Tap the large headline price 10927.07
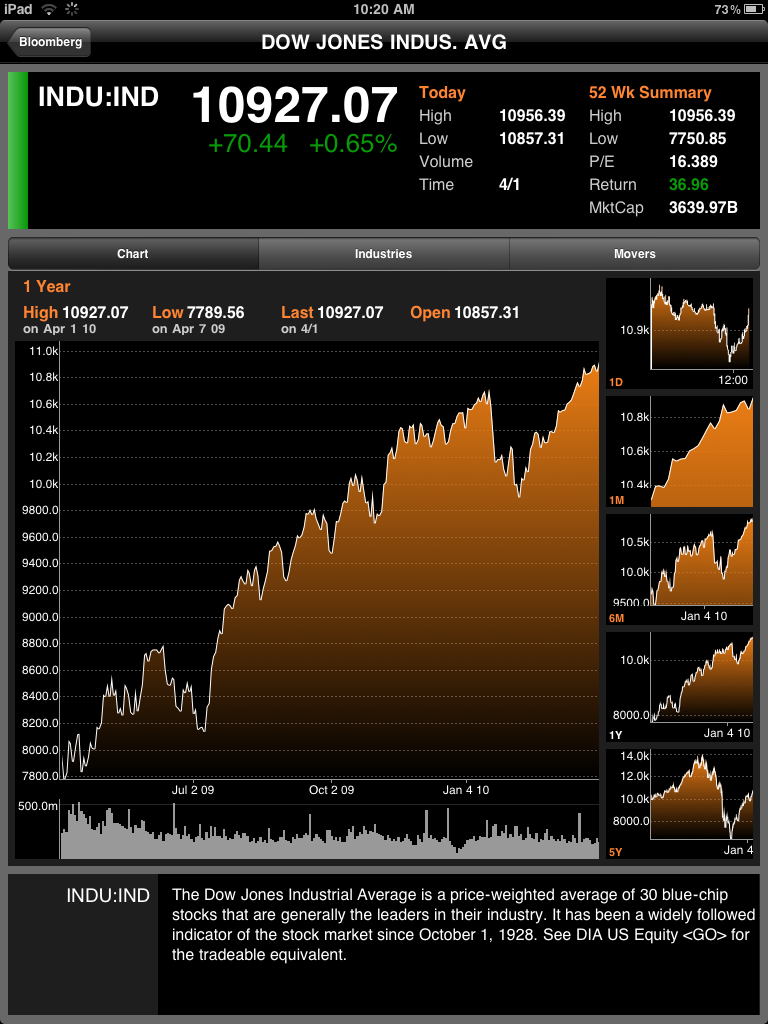This screenshot has height=1024, width=768. [295, 105]
